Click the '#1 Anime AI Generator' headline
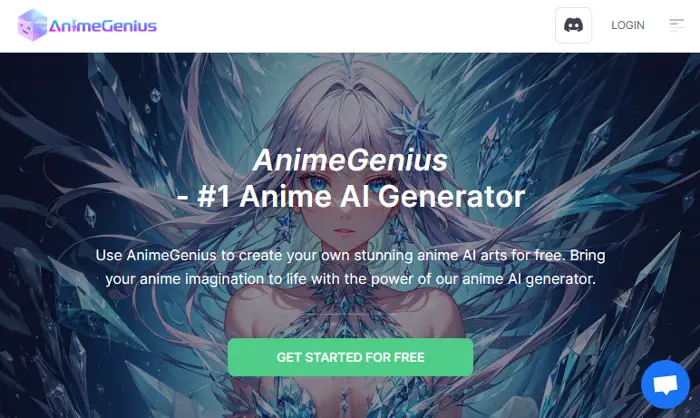Screen dimensions: 700x418 [x=351, y=196]
